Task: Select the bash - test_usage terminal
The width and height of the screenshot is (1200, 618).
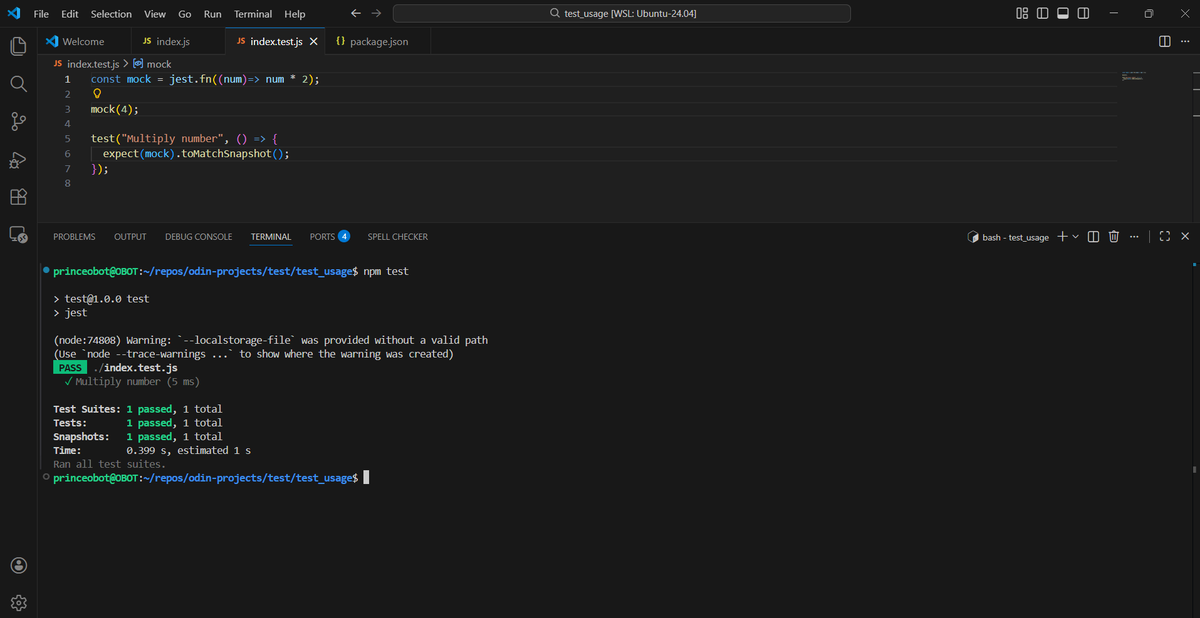Action: pos(1009,237)
